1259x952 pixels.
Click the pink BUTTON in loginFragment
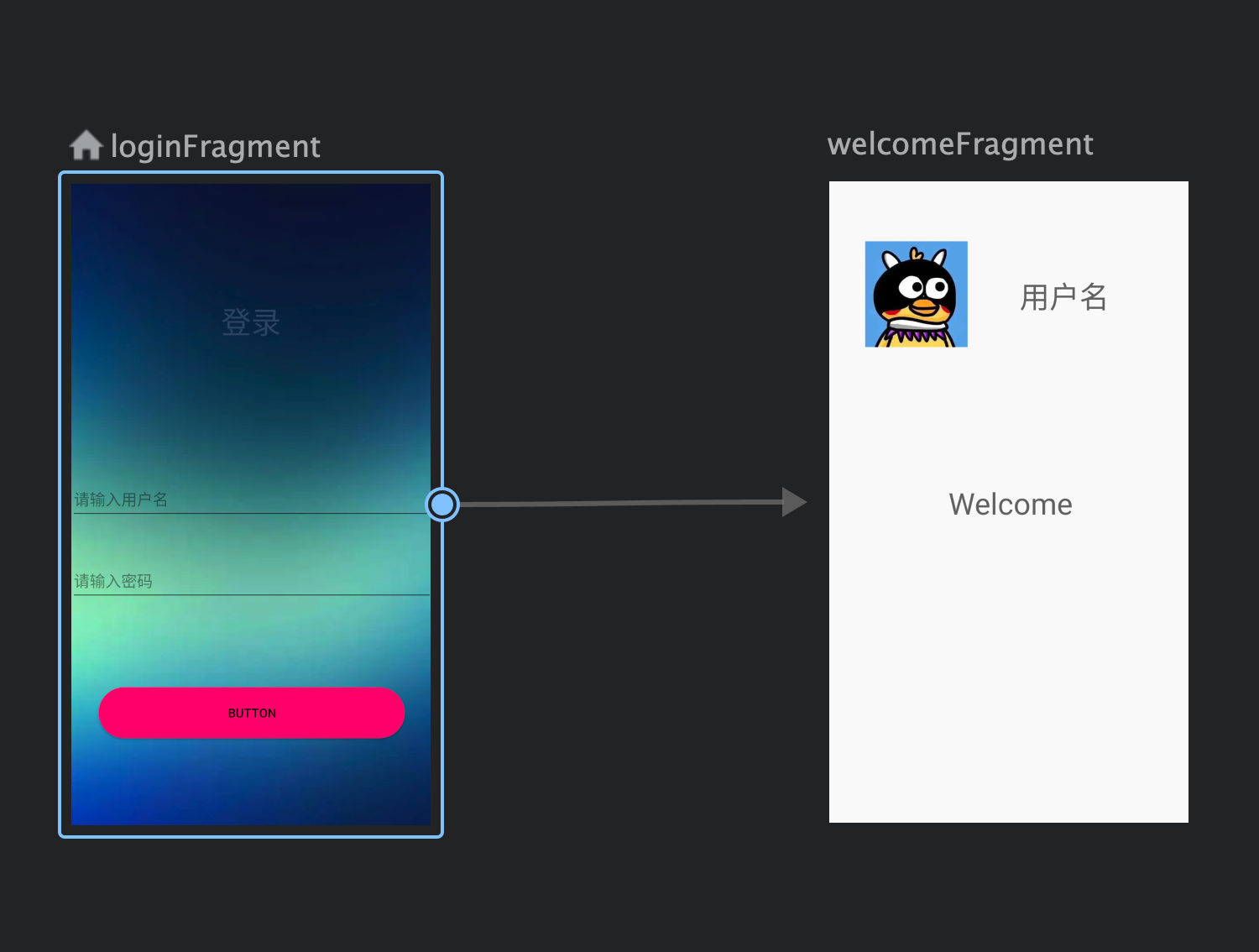coord(252,713)
